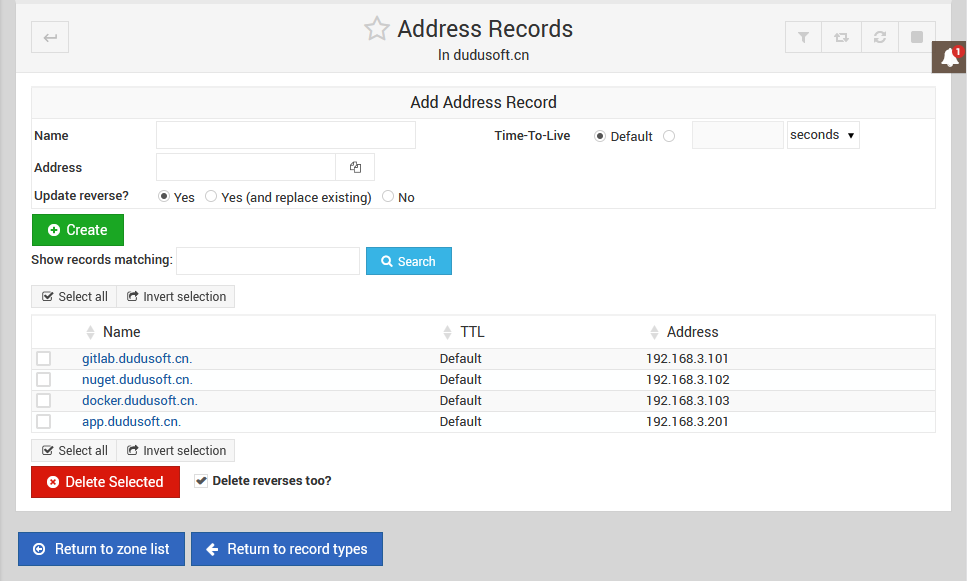Click the retweet-style arrows icon
The width and height of the screenshot is (967, 581).
841,38
